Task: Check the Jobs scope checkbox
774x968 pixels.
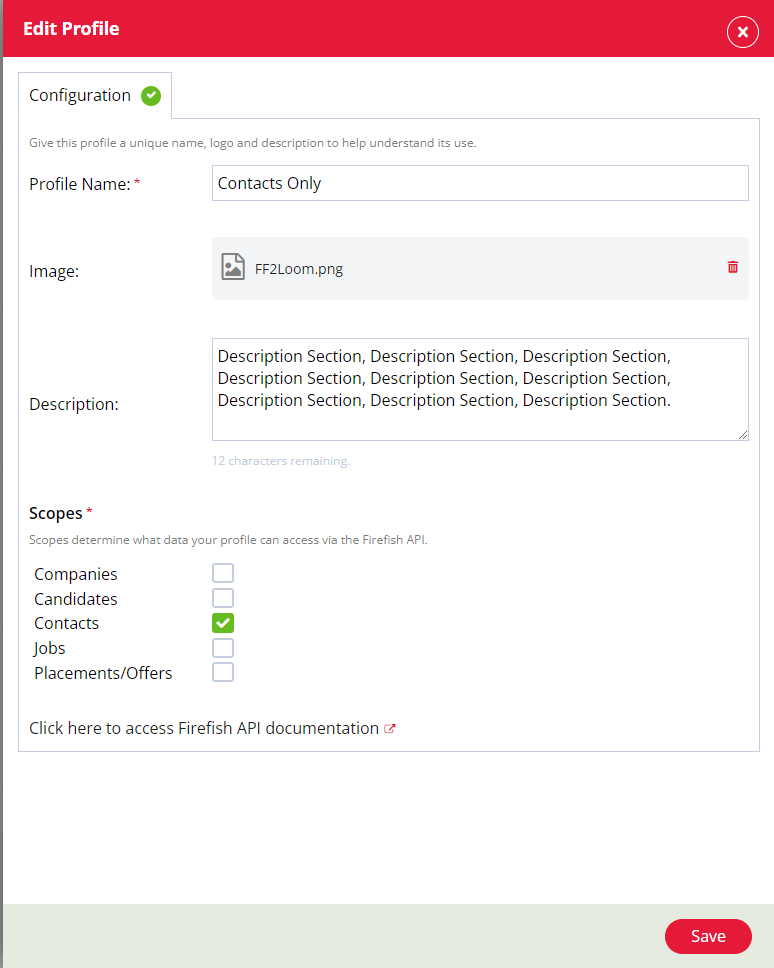Action: coord(223,648)
